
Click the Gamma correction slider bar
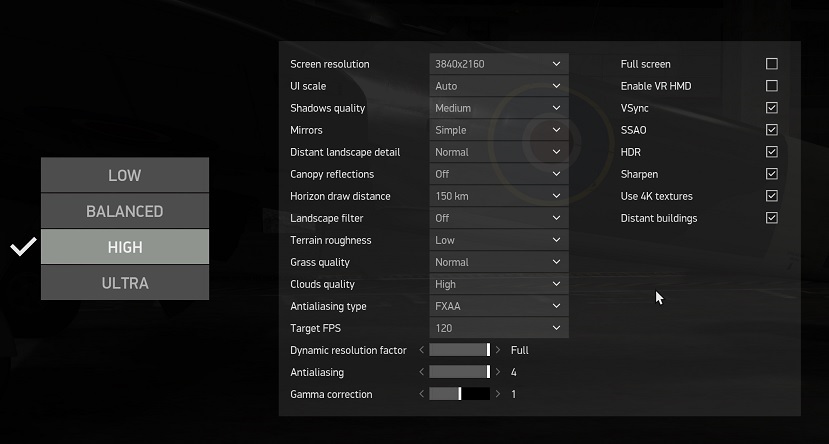coord(459,394)
